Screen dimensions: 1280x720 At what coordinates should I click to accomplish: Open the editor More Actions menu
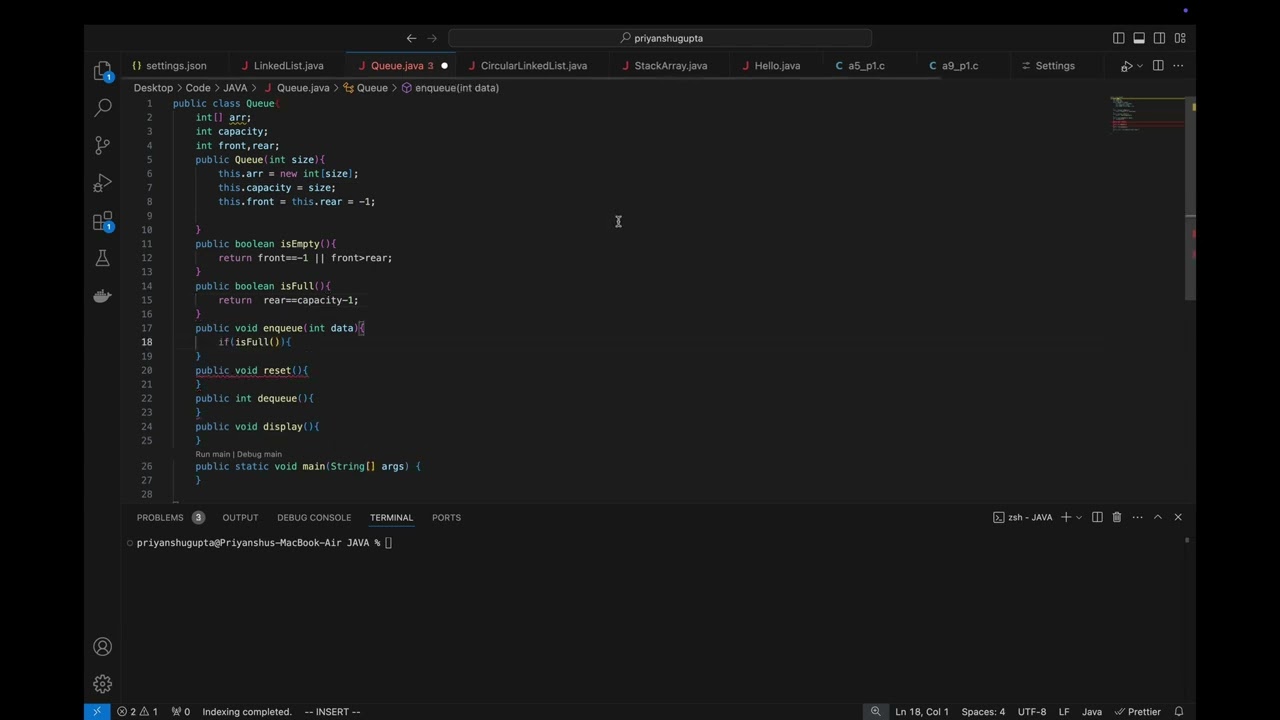(x=1178, y=66)
